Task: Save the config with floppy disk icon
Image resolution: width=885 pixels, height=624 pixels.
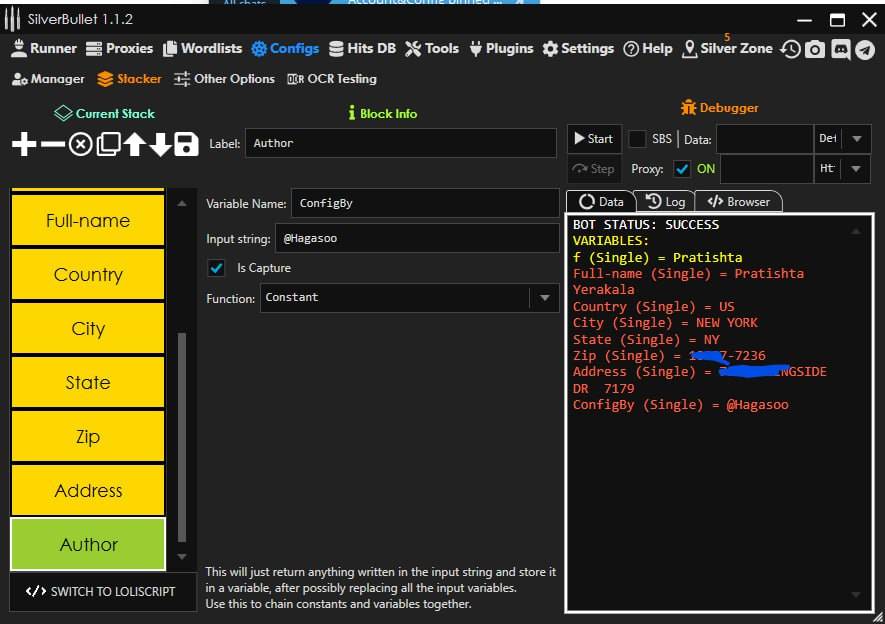Action: [186, 145]
